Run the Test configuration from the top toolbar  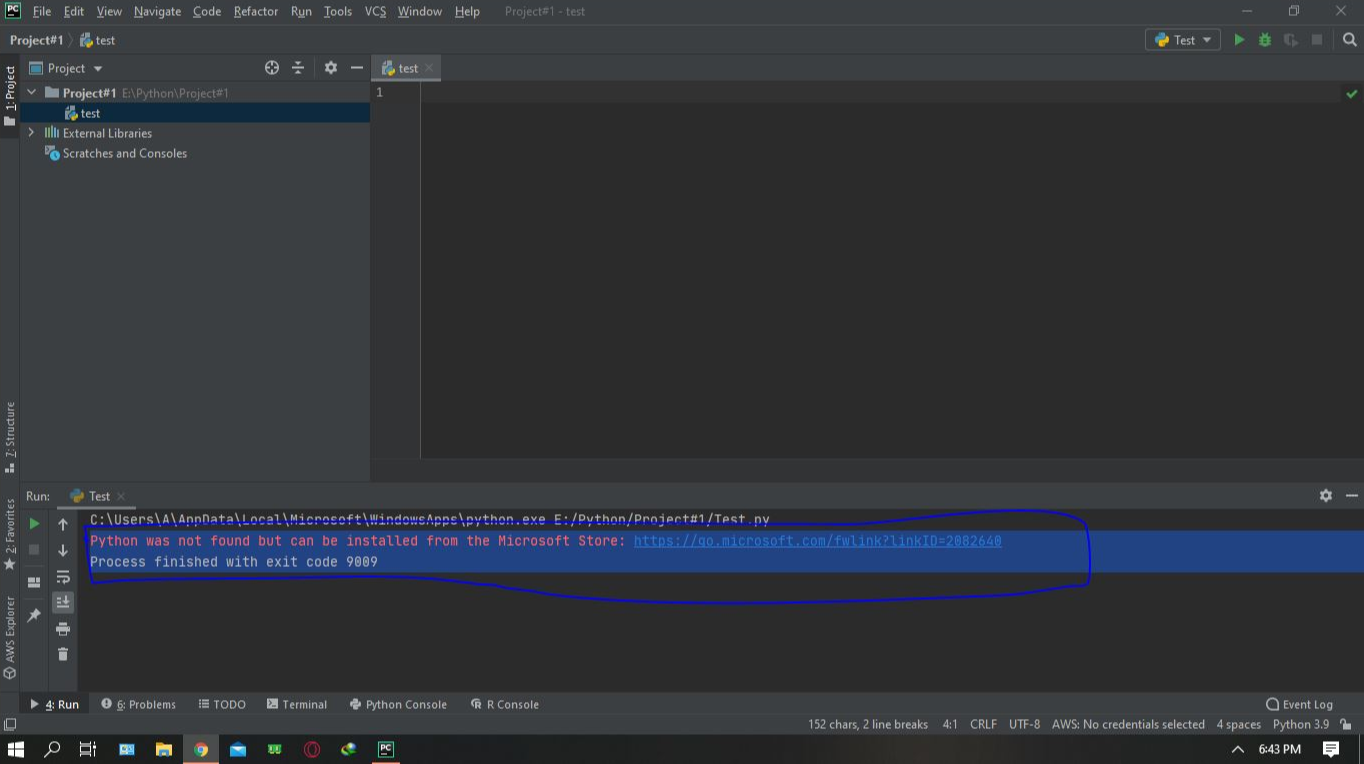point(1239,40)
